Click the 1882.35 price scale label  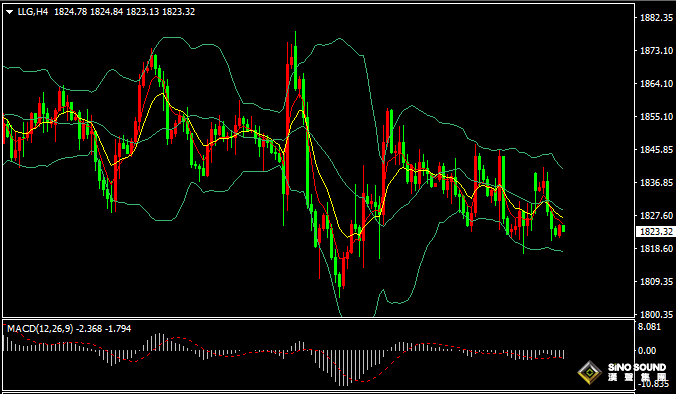657,18
